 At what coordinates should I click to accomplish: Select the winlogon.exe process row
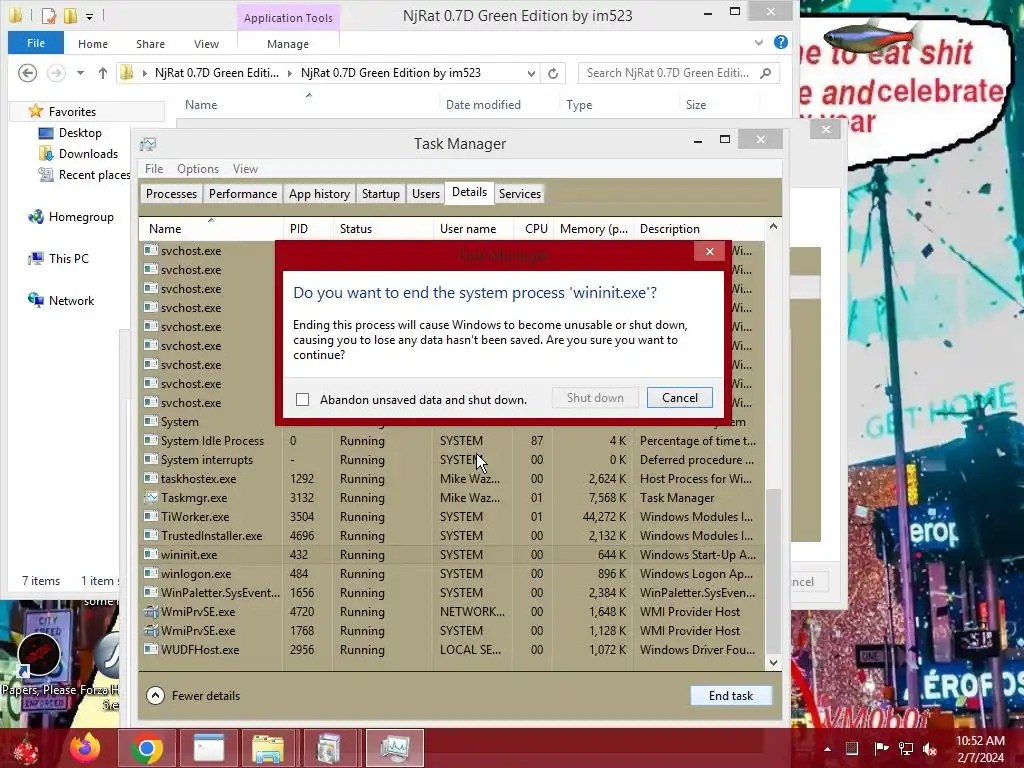coord(451,573)
